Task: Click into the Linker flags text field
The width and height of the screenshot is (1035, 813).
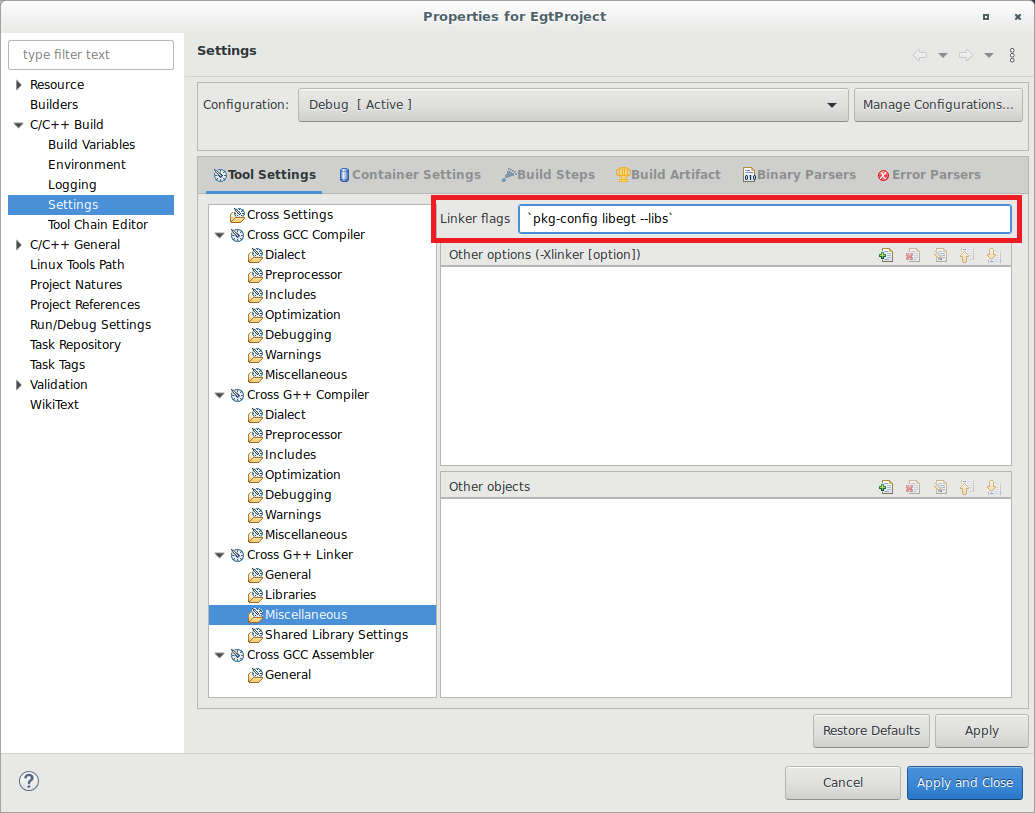Action: 764,219
